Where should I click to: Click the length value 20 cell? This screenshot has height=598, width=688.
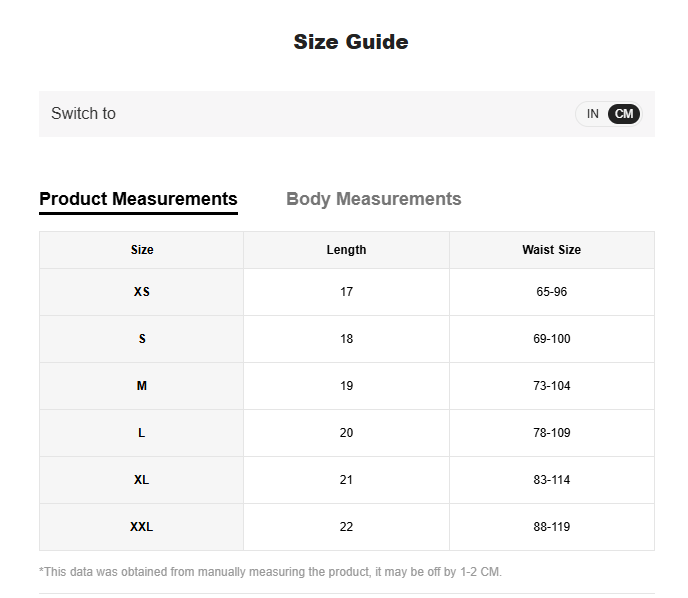click(346, 433)
